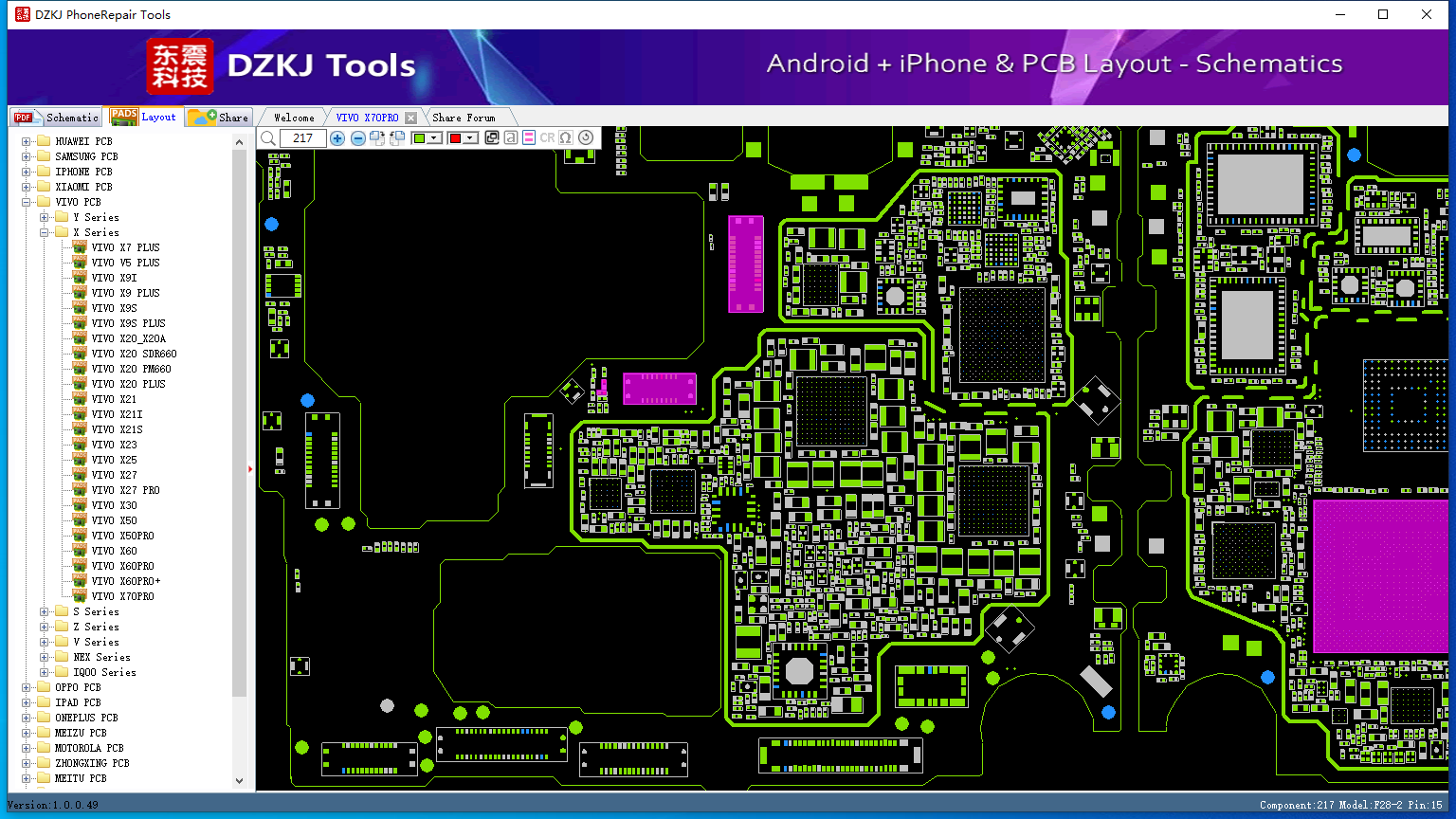Expand the Y Series folder

click(x=45, y=217)
